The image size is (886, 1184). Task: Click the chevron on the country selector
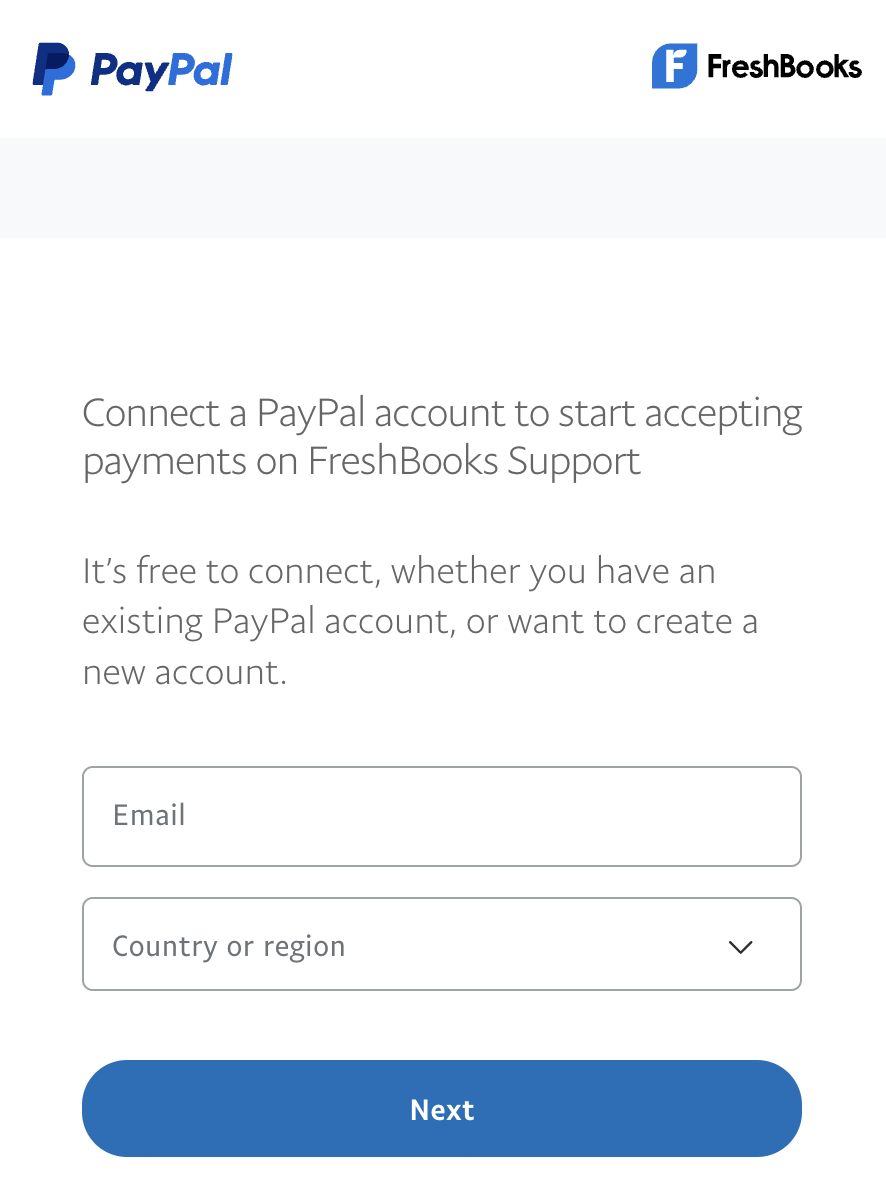[741, 946]
